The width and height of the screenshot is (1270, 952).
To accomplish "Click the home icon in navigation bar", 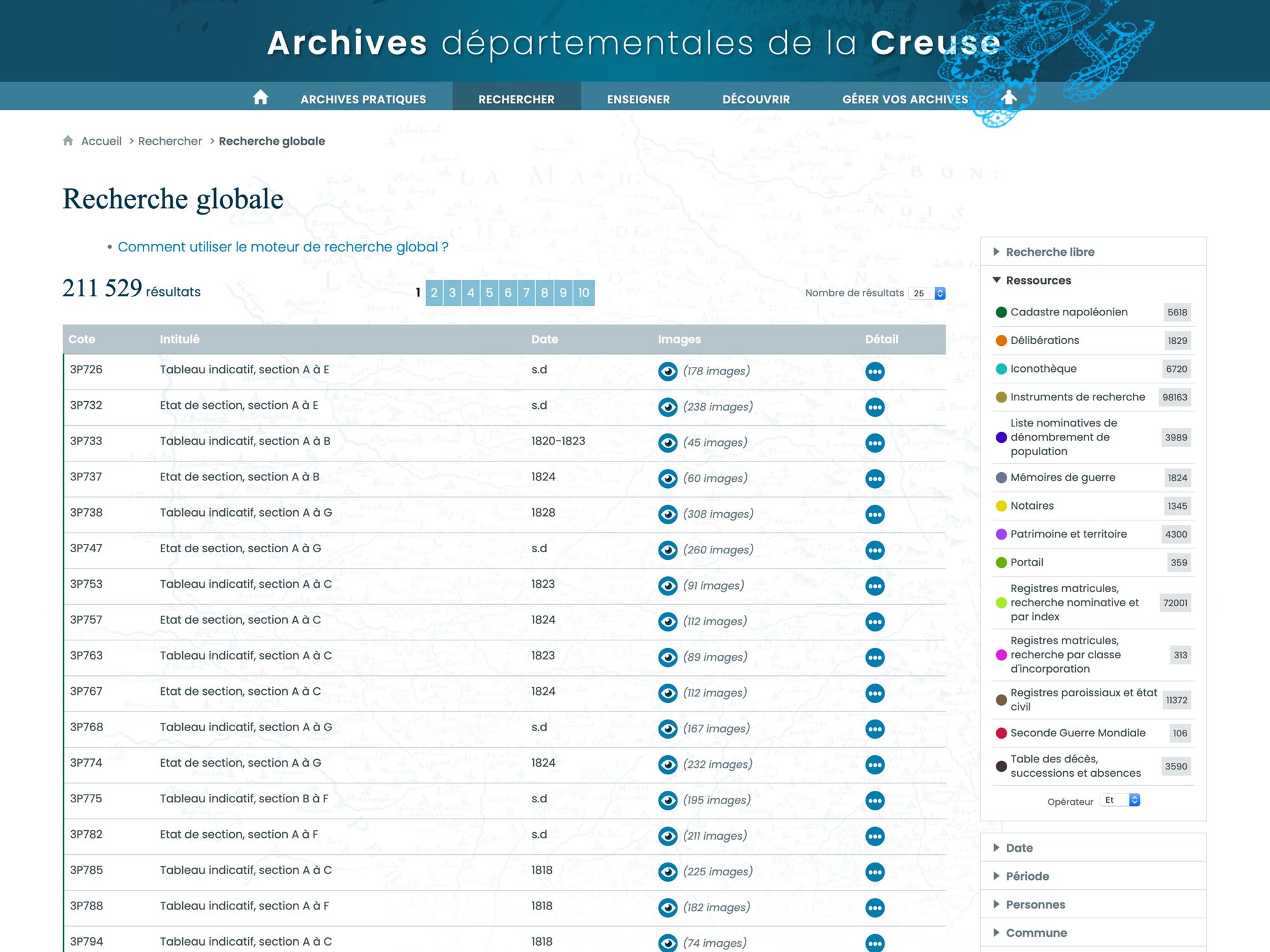I will pos(260,98).
